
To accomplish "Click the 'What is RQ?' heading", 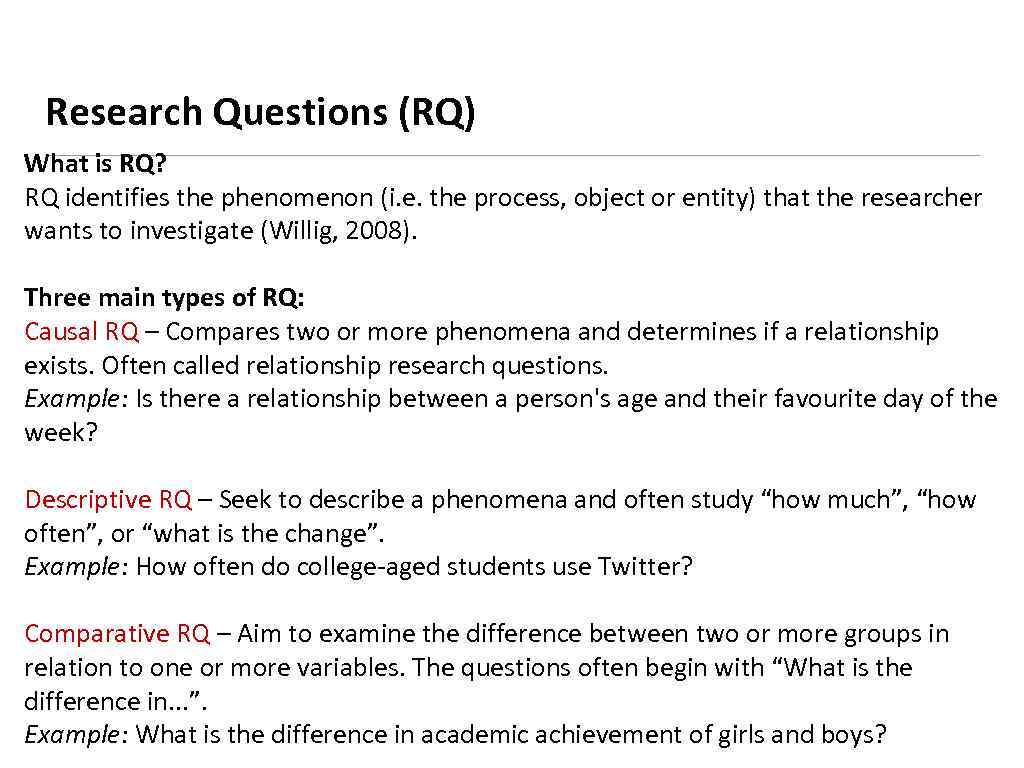I will click(x=95, y=163).
